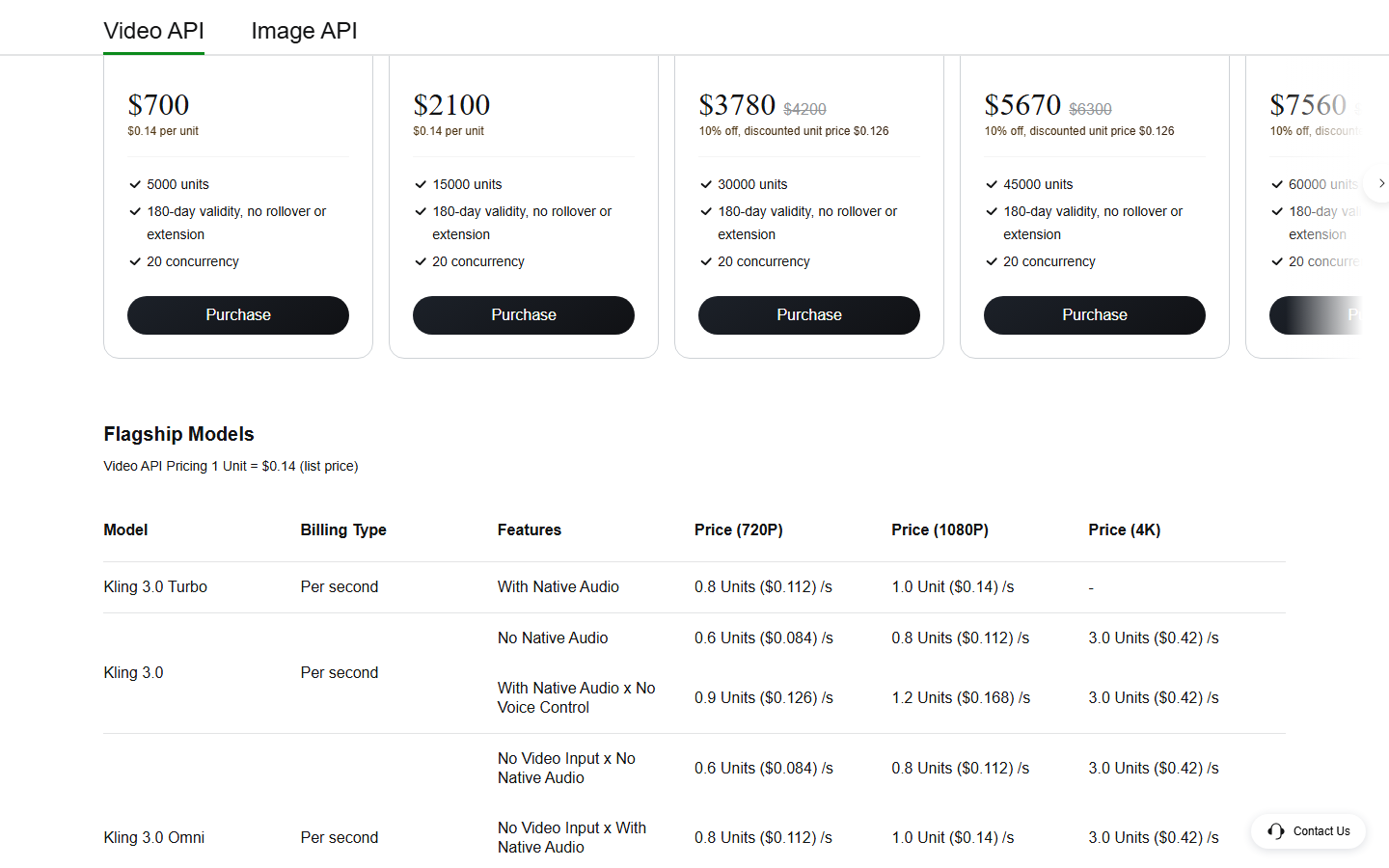1389x868 pixels.
Task: Click the $700 card's "$0.14 per unit" text
Action: [x=163, y=131]
